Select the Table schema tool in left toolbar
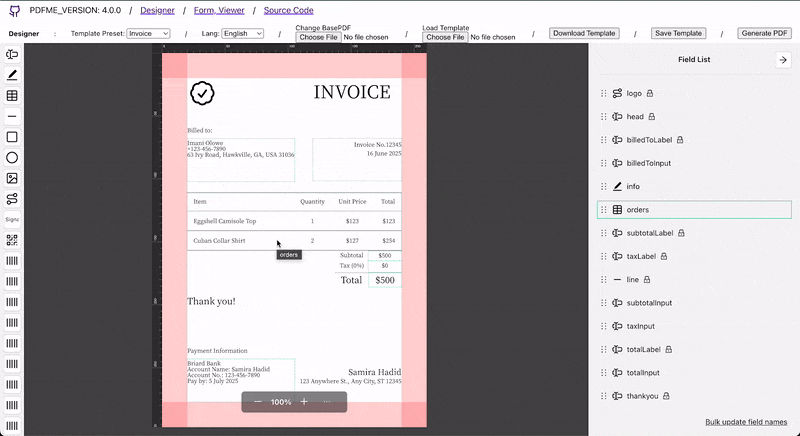The height and width of the screenshot is (436, 800). point(12,96)
